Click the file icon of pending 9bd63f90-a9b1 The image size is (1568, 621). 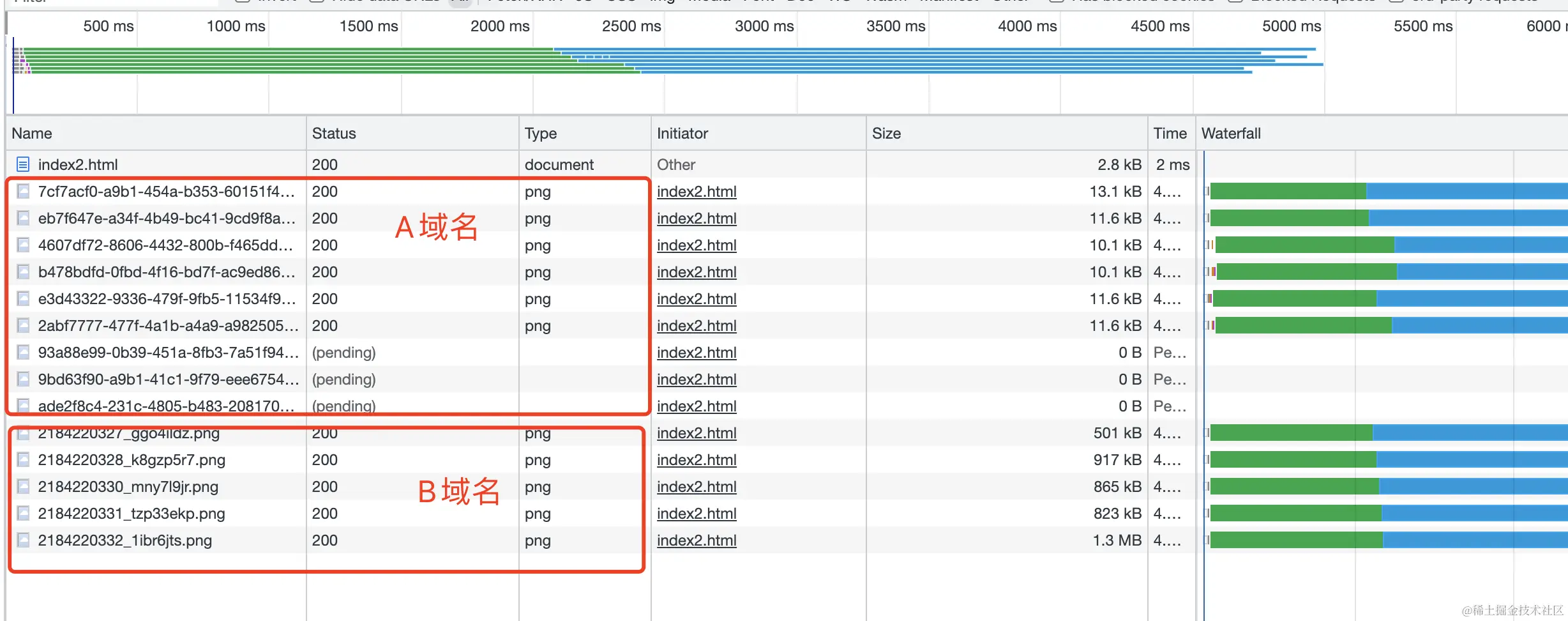(23, 379)
